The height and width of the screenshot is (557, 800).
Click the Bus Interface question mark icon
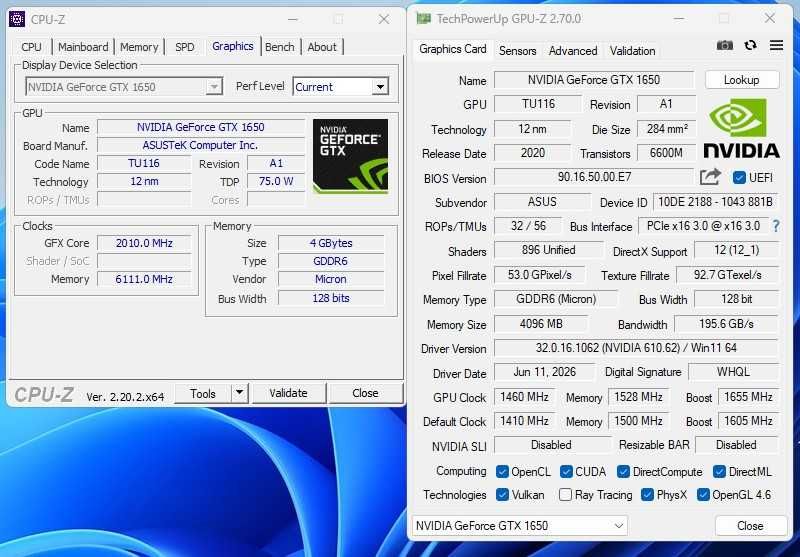pos(776,226)
